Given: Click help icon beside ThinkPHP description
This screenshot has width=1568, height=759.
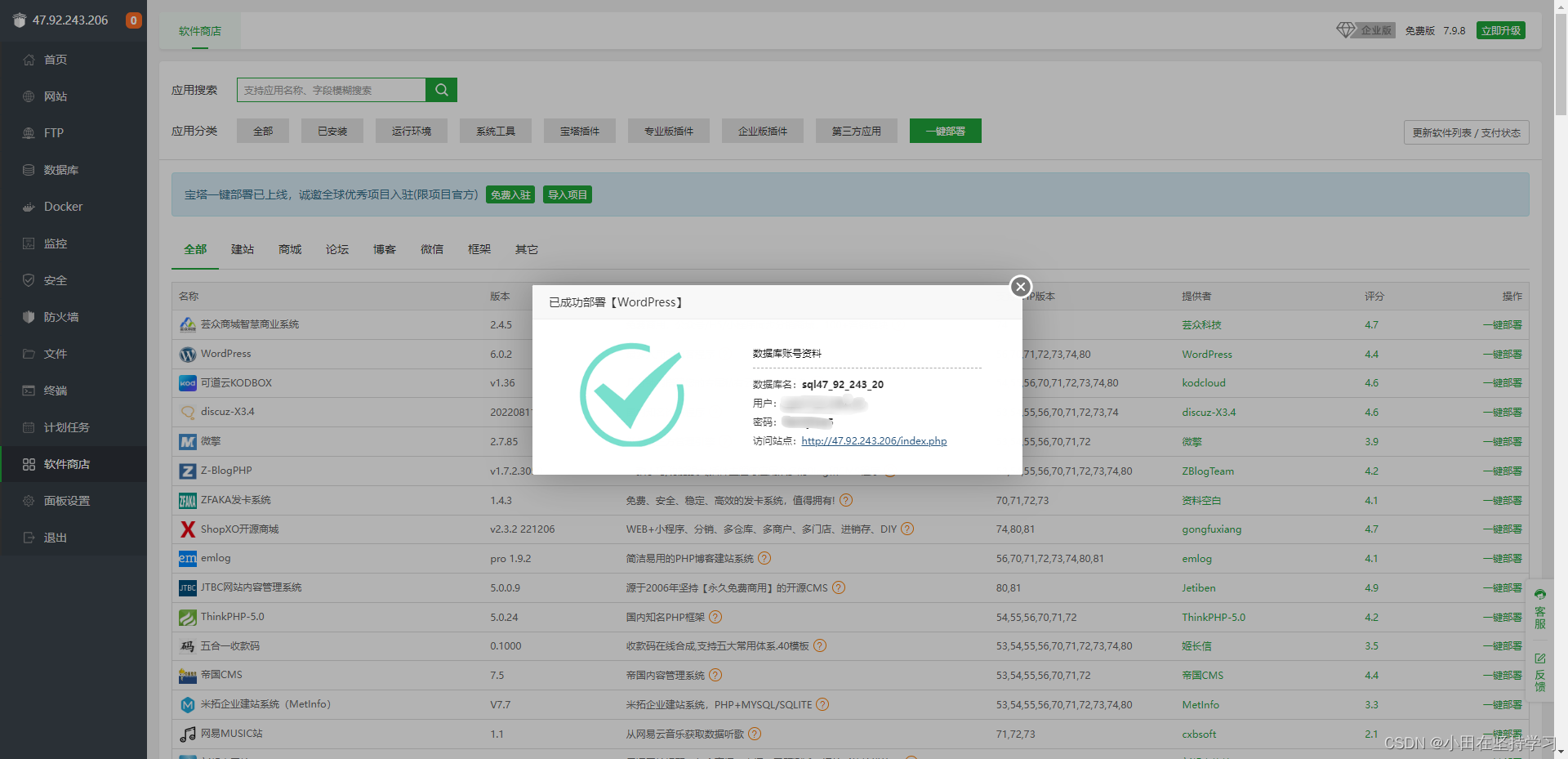Looking at the screenshot, I should pos(715,617).
